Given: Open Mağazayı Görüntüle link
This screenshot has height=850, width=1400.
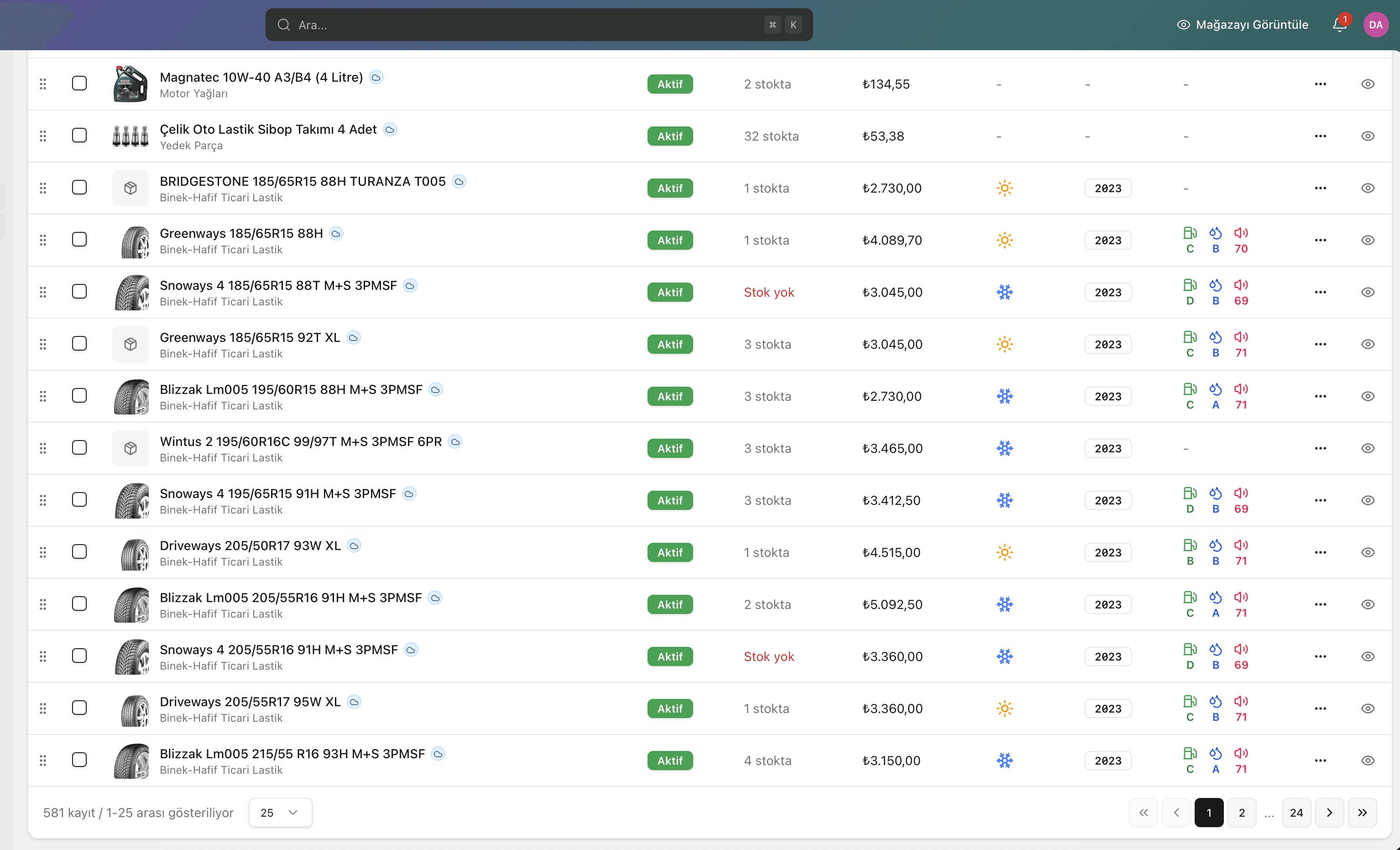Looking at the screenshot, I should pyautogui.click(x=1242, y=25).
